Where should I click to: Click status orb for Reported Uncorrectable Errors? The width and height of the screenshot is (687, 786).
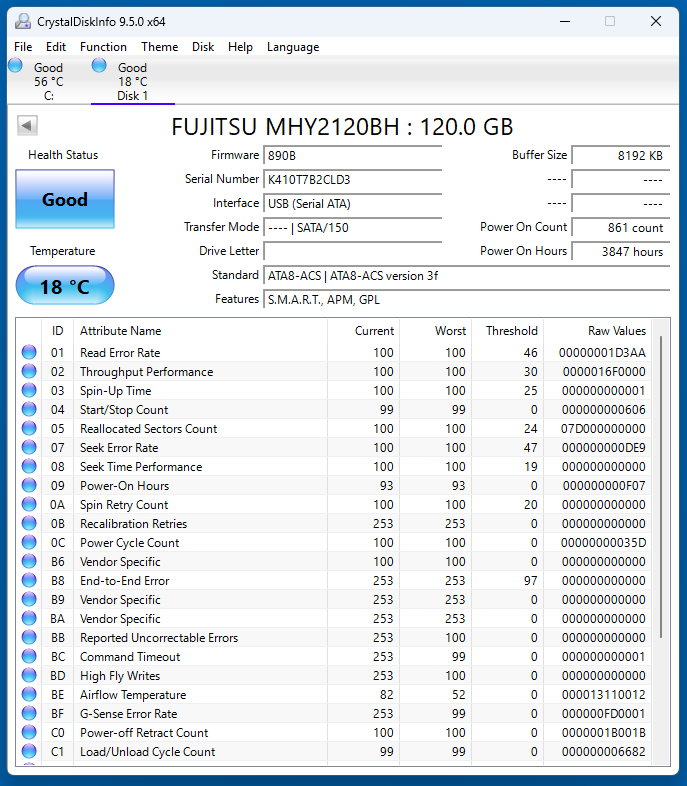pyautogui.click(x=29, y=637)
